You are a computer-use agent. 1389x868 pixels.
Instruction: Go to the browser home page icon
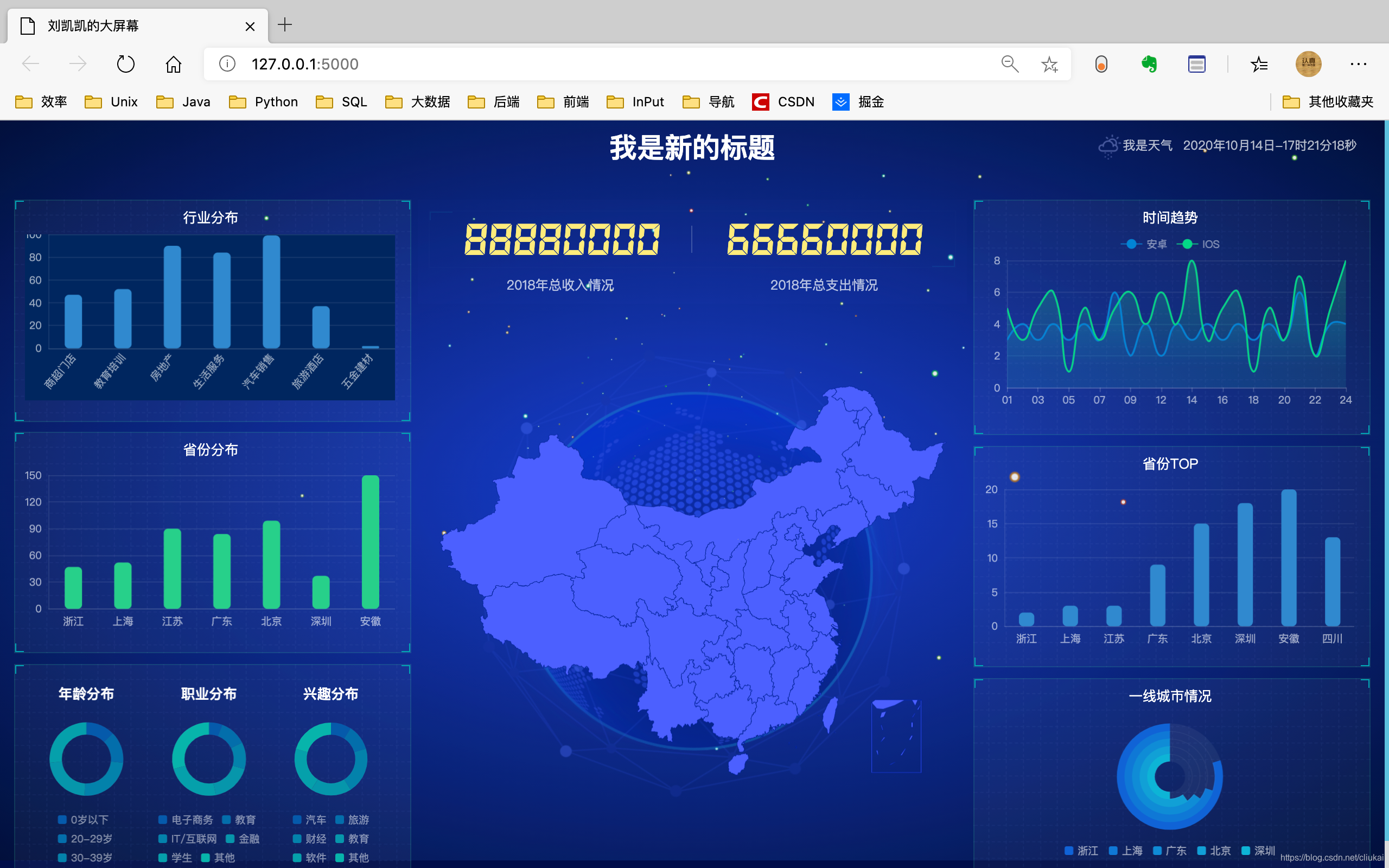coord(173,63)
